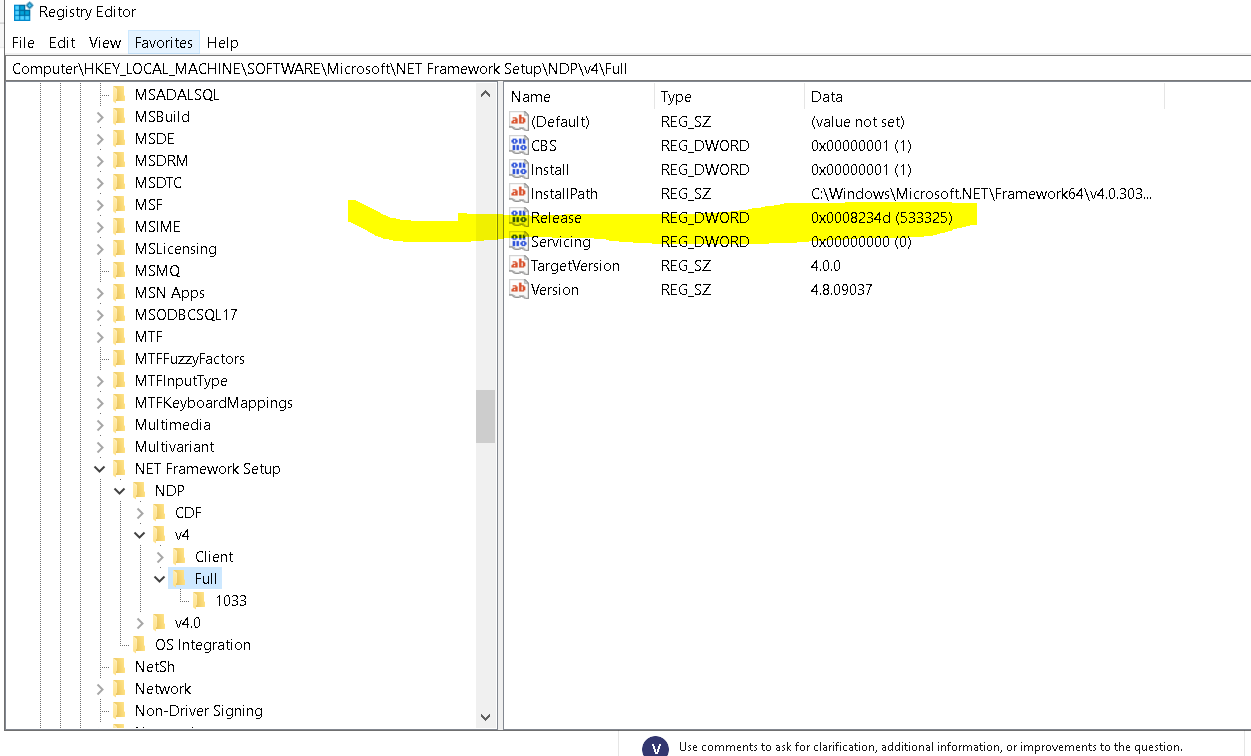1251x756 pixels.
Task: Expand the MSN Apps key
Action: pos(100,292)
